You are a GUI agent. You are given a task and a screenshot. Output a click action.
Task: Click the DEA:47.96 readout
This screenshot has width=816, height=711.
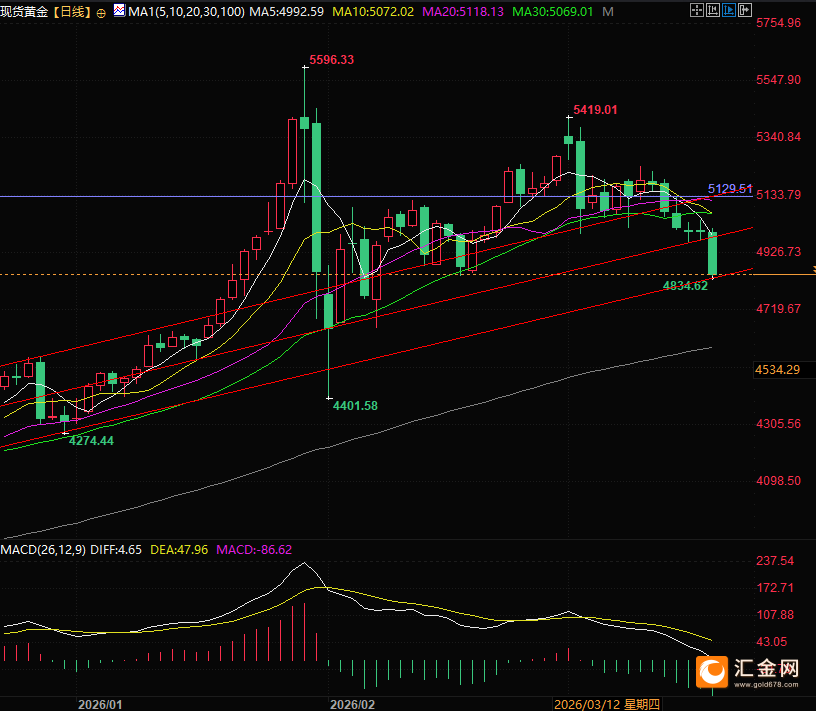pos(178,550)
